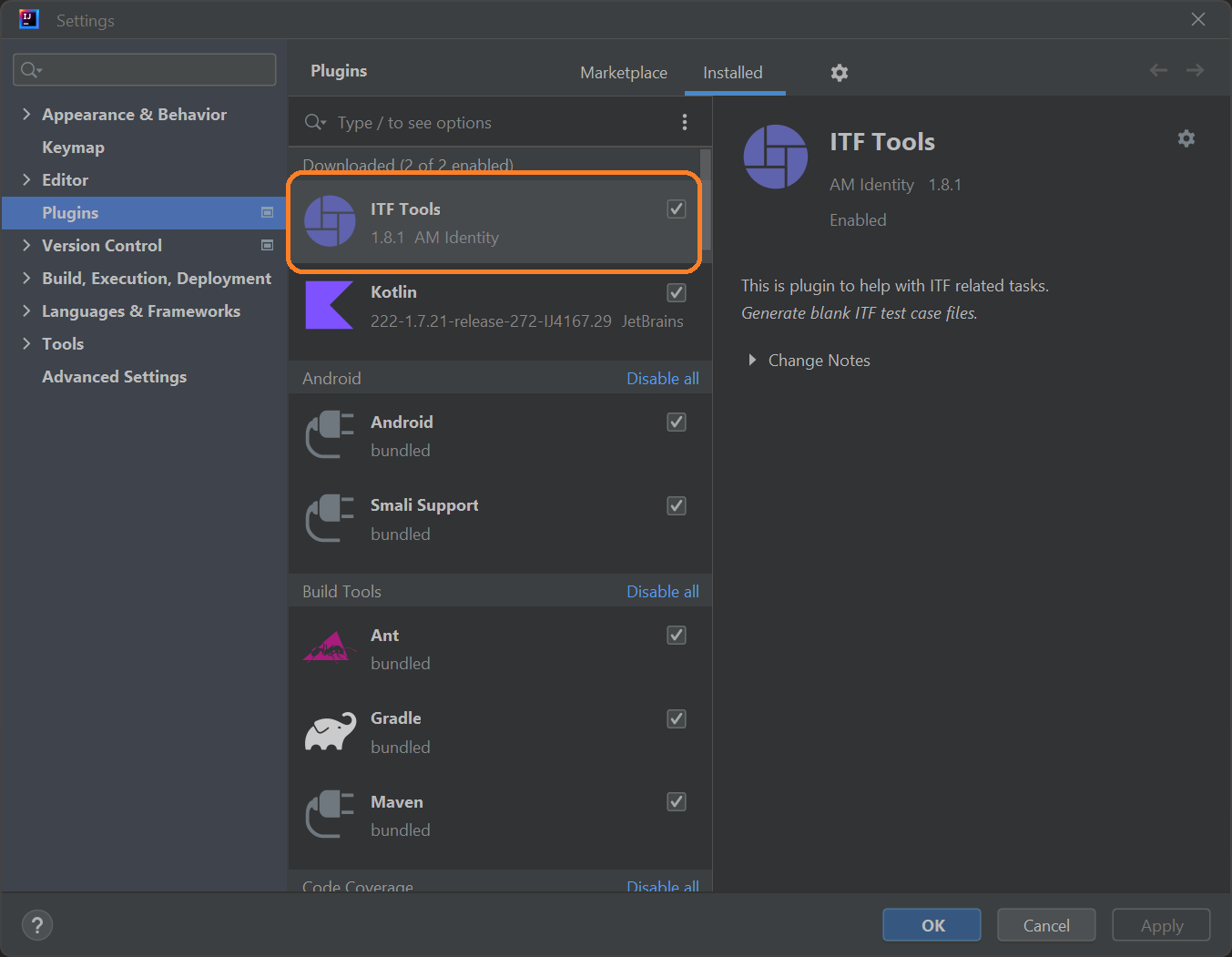This screenshot has width=1232, height=957.
Task: Uncheck the Smali Support checkbox
Action: click(677, 505)
